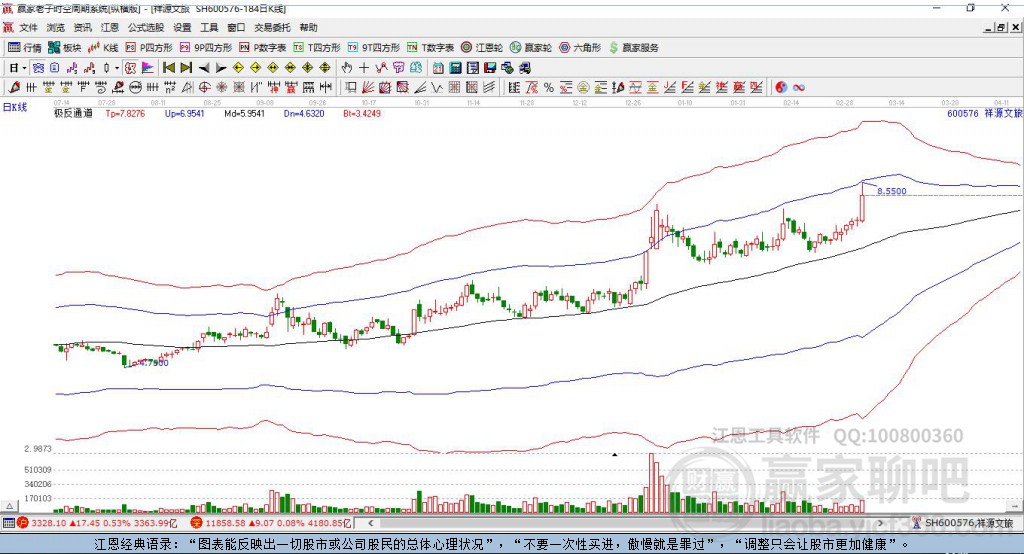Select the red pencil drawing tool
The height and width of the screenshot is (554, 1024).
pyautogui.click(x=14, y=87)
